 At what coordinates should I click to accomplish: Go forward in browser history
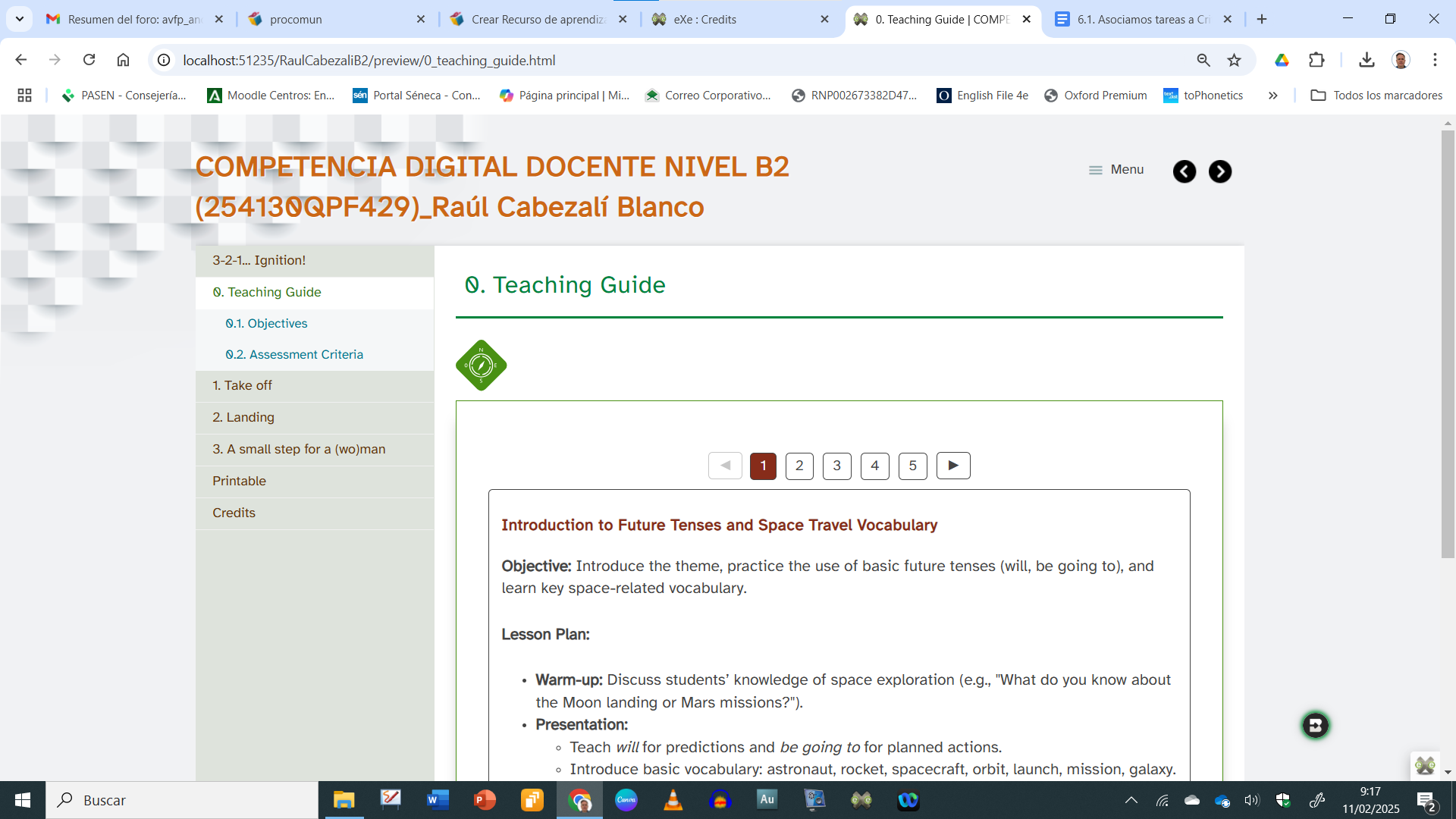click(55, 60)
